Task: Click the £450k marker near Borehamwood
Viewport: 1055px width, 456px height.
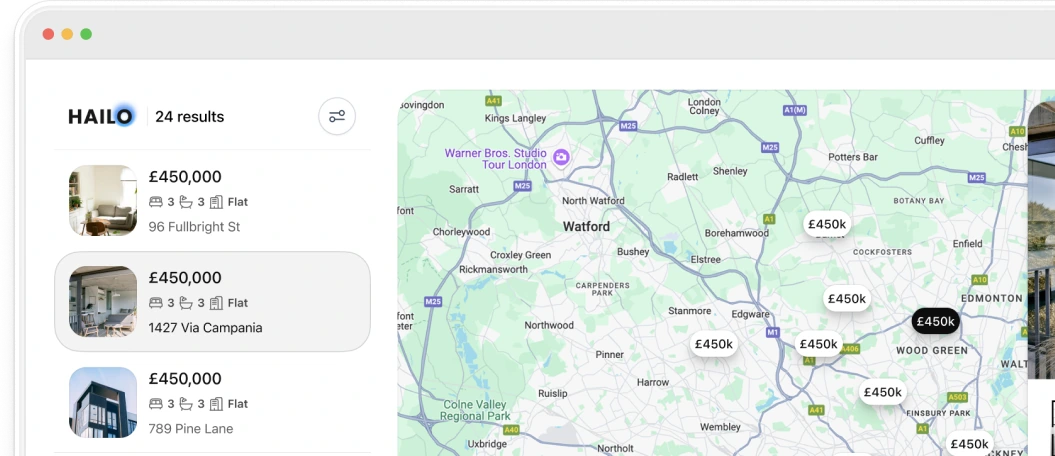Action: [827, 224]
